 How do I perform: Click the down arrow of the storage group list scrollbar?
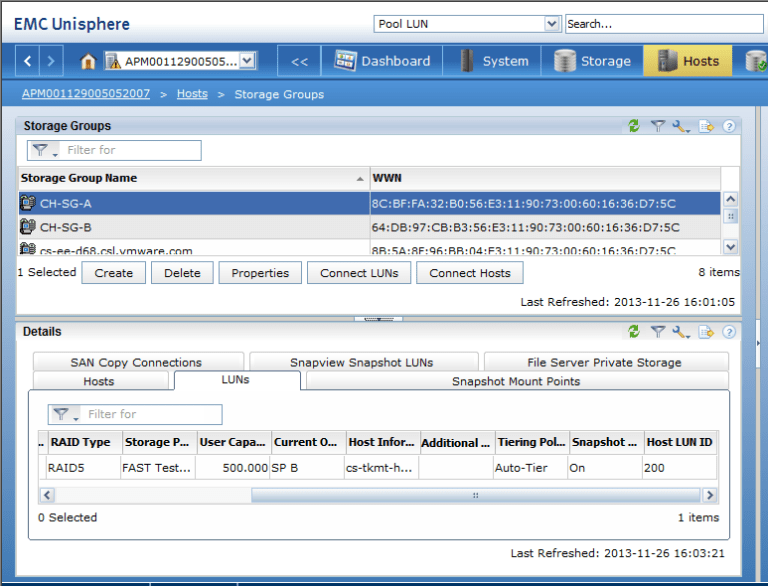pyautogui.click(x=730, y=247)
